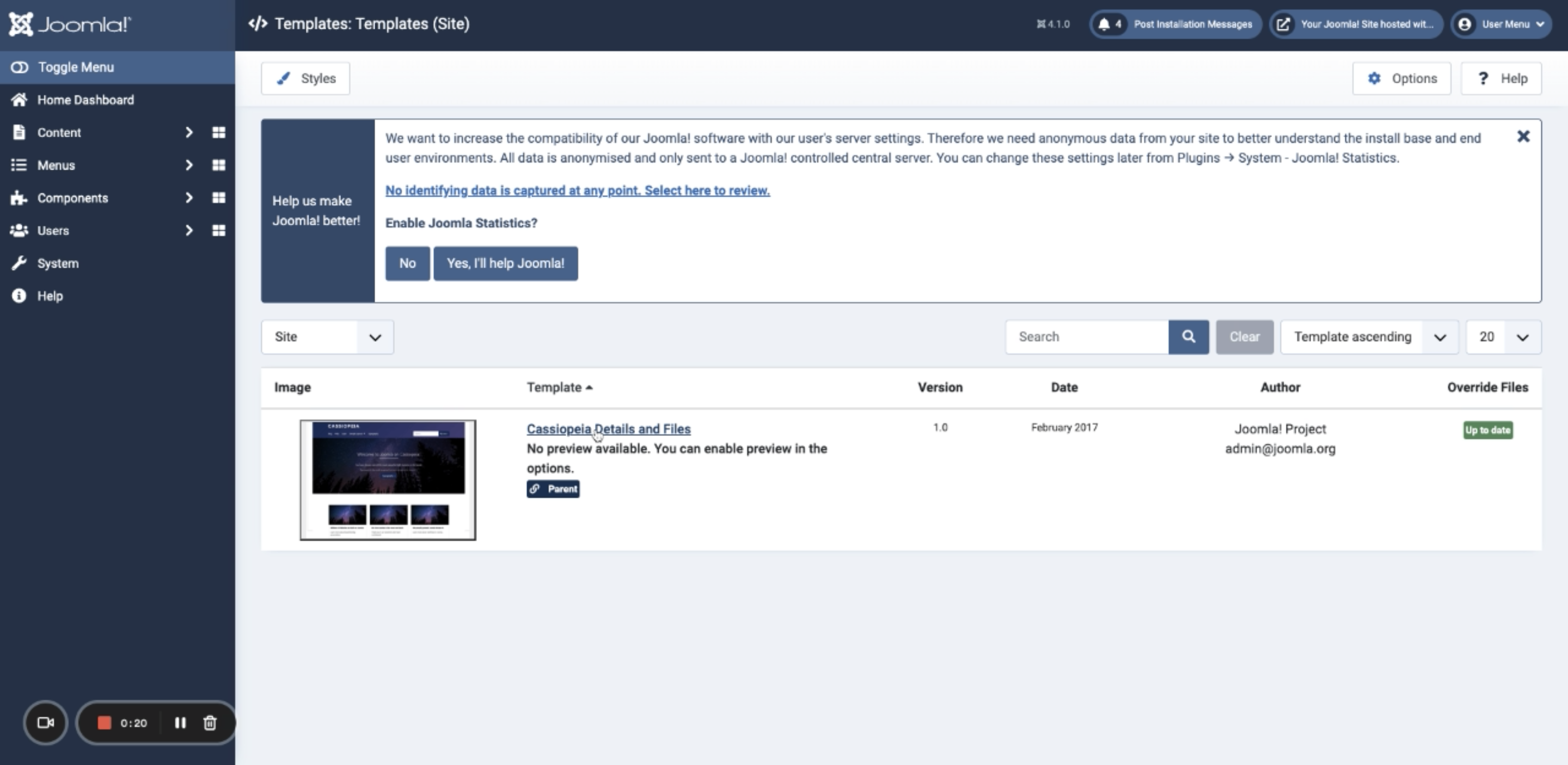Click the Date column header

pyautogui.click(x=1064, y=387)
